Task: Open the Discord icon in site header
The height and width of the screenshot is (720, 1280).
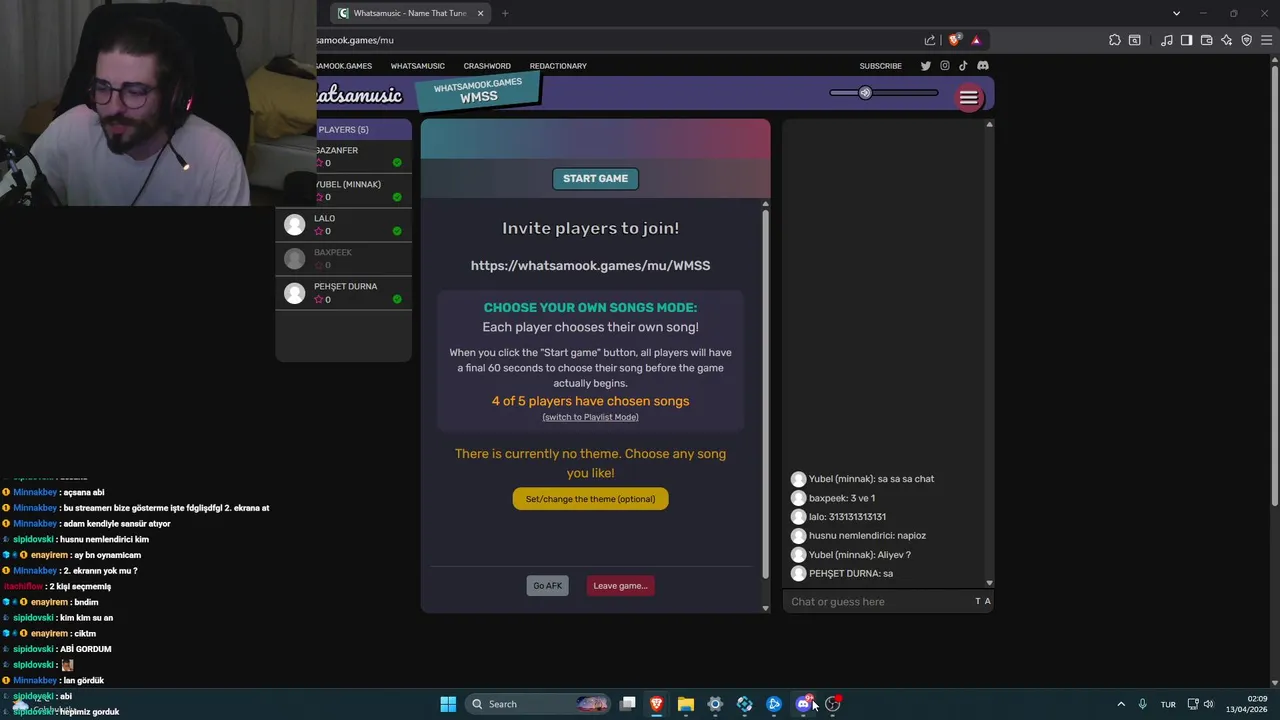Action: tap(983, 66)
